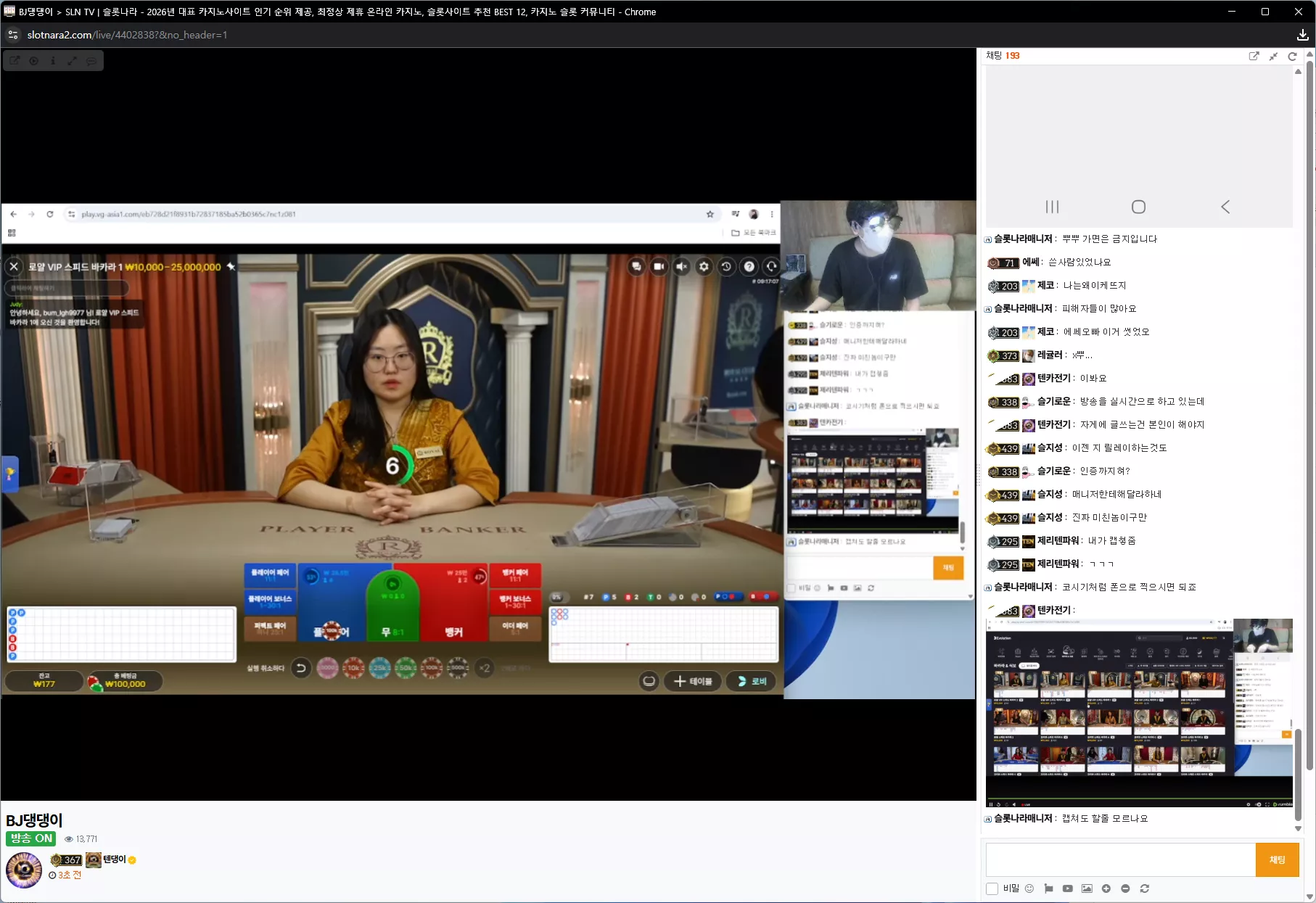The width and height of the screenshot is (1316, 903).
Task: Click chat message '뿌뿌 가면은 금지입니다'
Action: [x=1110, y=239]
